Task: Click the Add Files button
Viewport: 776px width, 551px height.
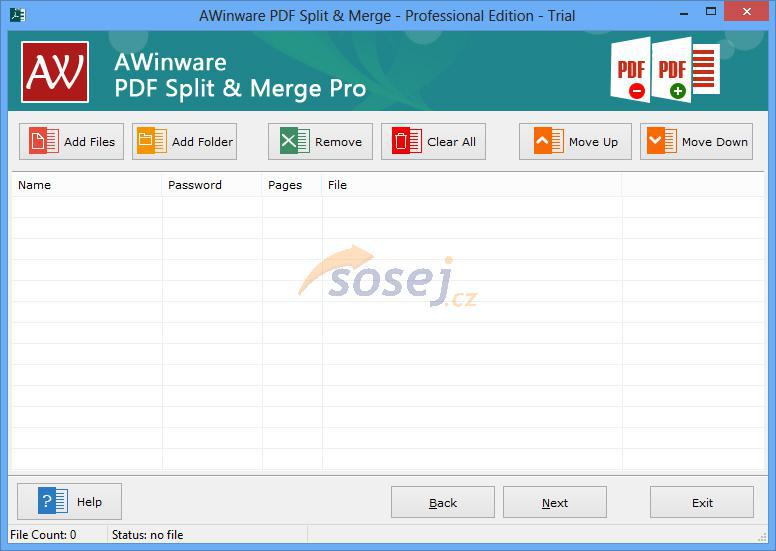Action: pyautogui.click(x=71, y=142)
